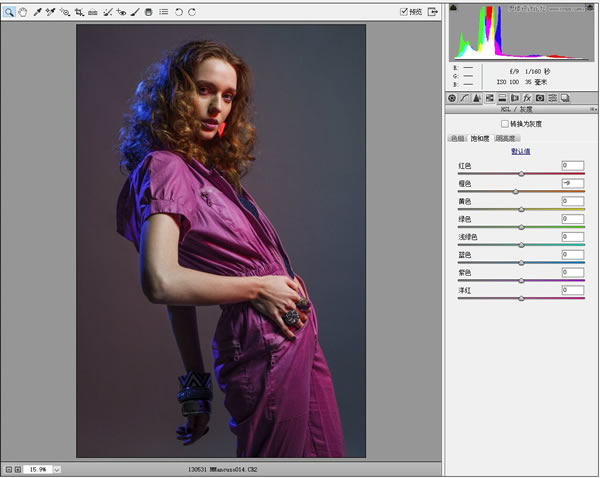This screenshot has height=478, width=600.
Task: Check the 转换为灰度 checkbox
Action: (505, 124)
